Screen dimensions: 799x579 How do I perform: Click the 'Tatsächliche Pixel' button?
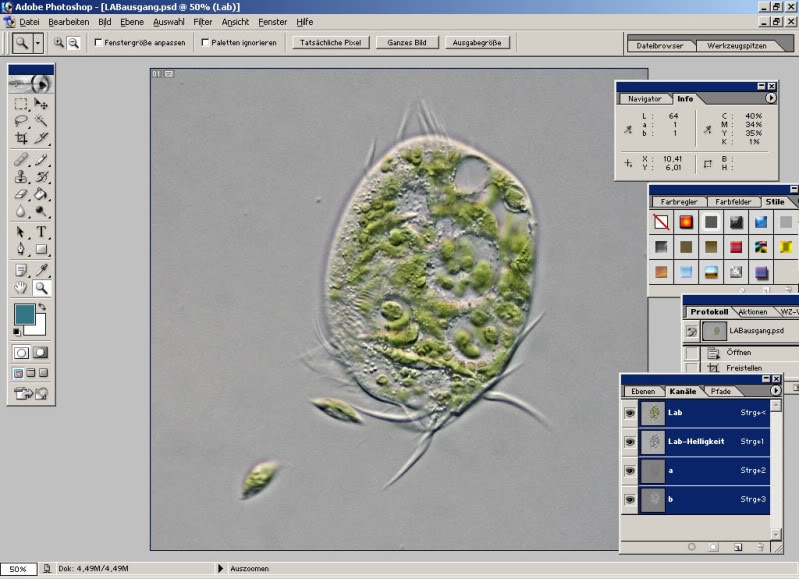(x=331, y=43)
